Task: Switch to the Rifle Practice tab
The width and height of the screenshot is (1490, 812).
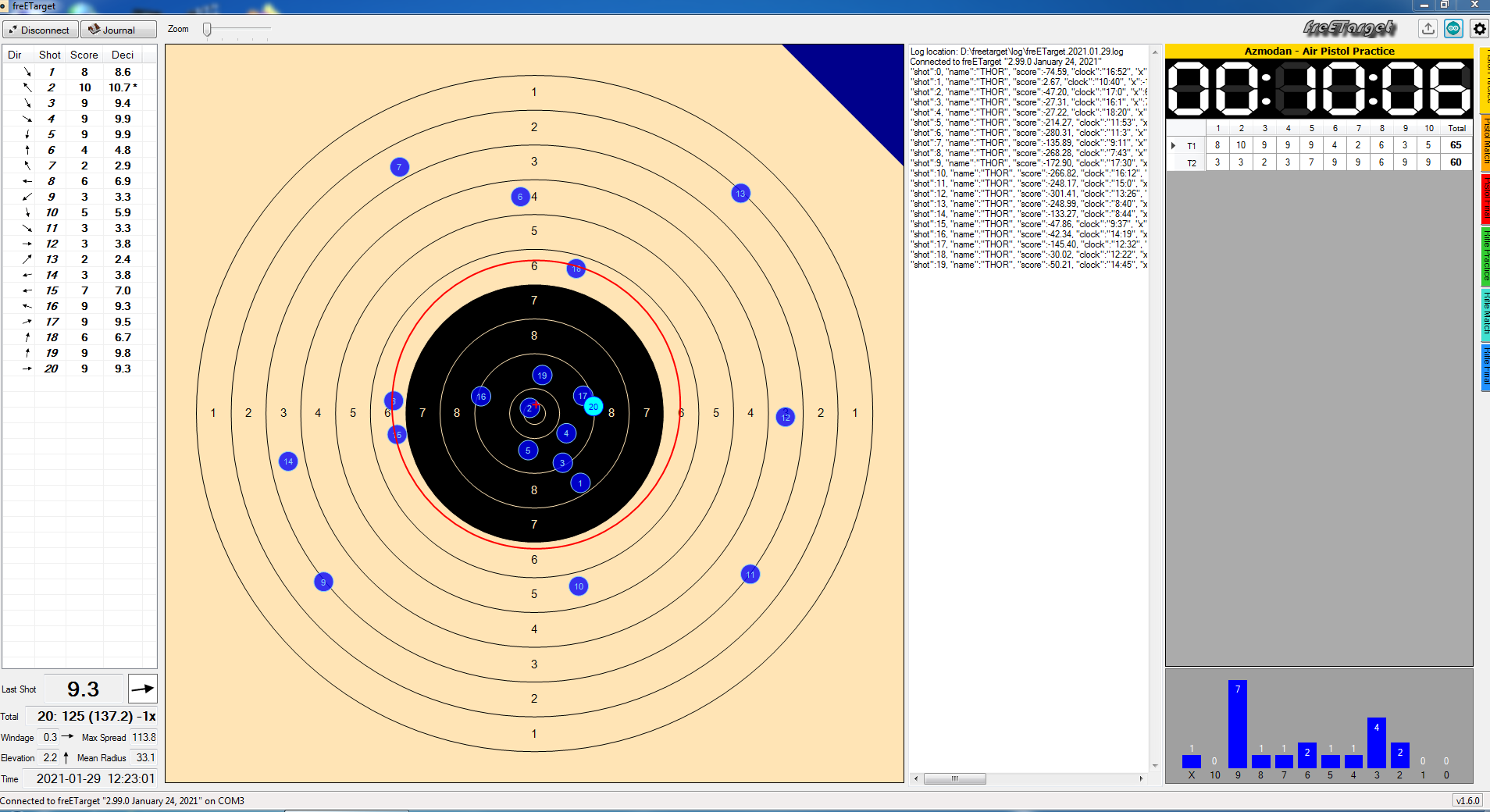Action: click(x=1485, y=255)
